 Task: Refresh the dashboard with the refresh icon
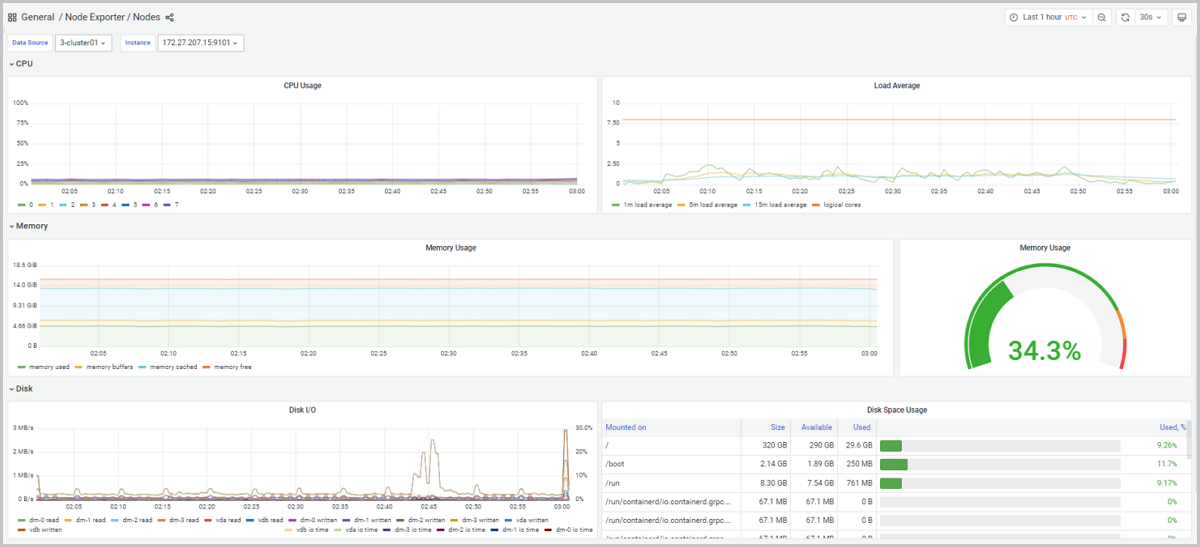pyautogui.click(x=1125, y=17)
